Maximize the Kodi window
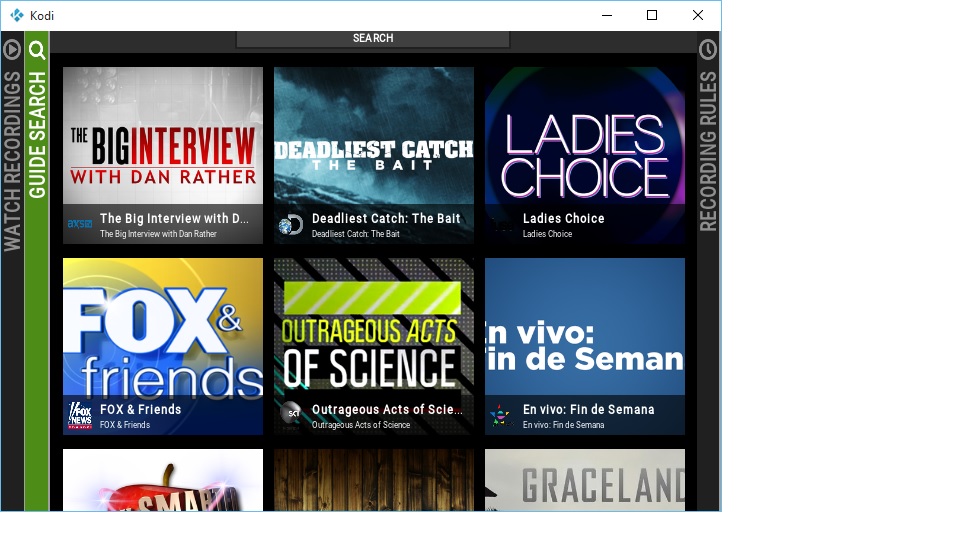 point(652,15)
